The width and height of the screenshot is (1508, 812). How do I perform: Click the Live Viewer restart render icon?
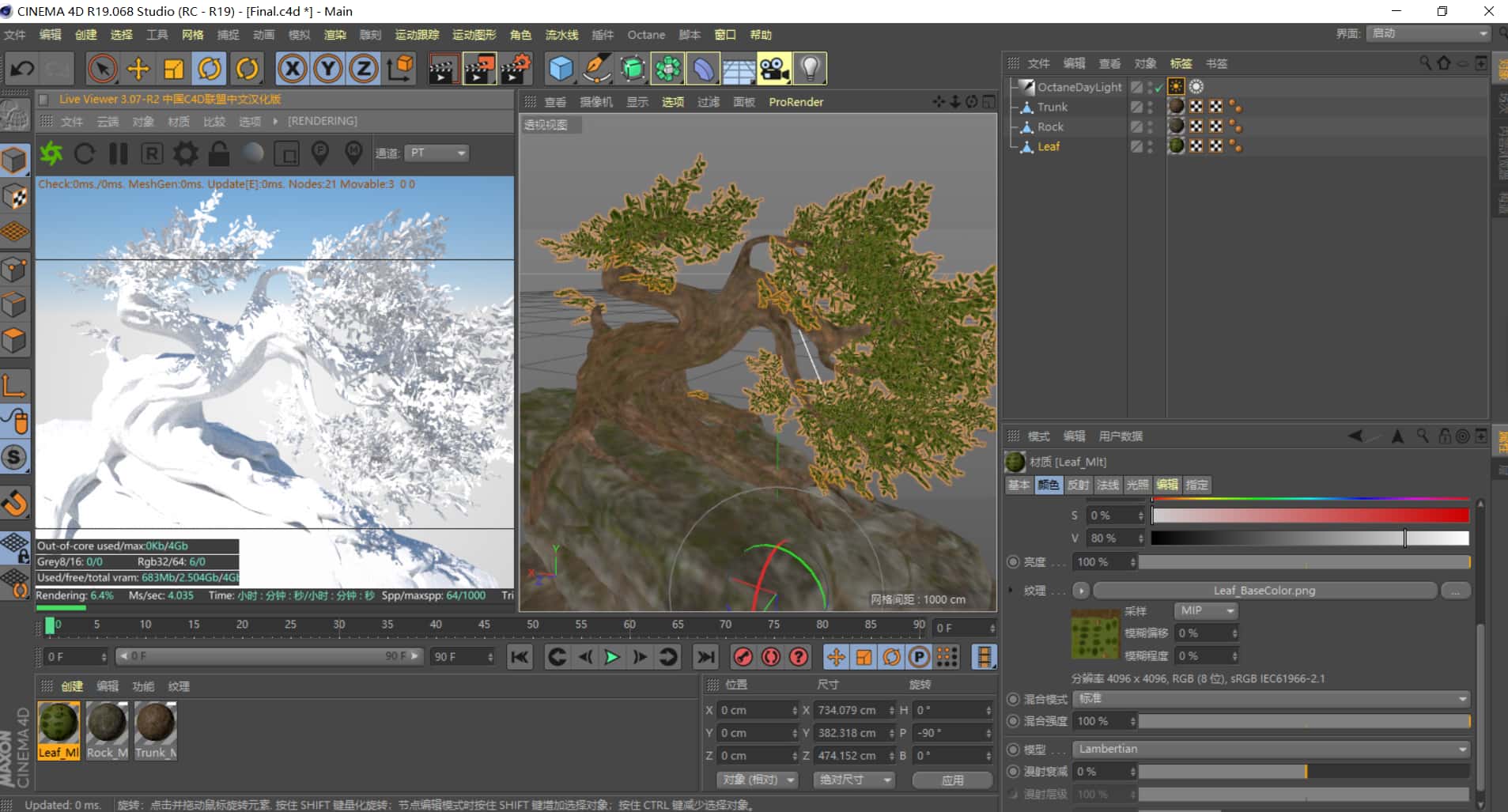[85, 153]
